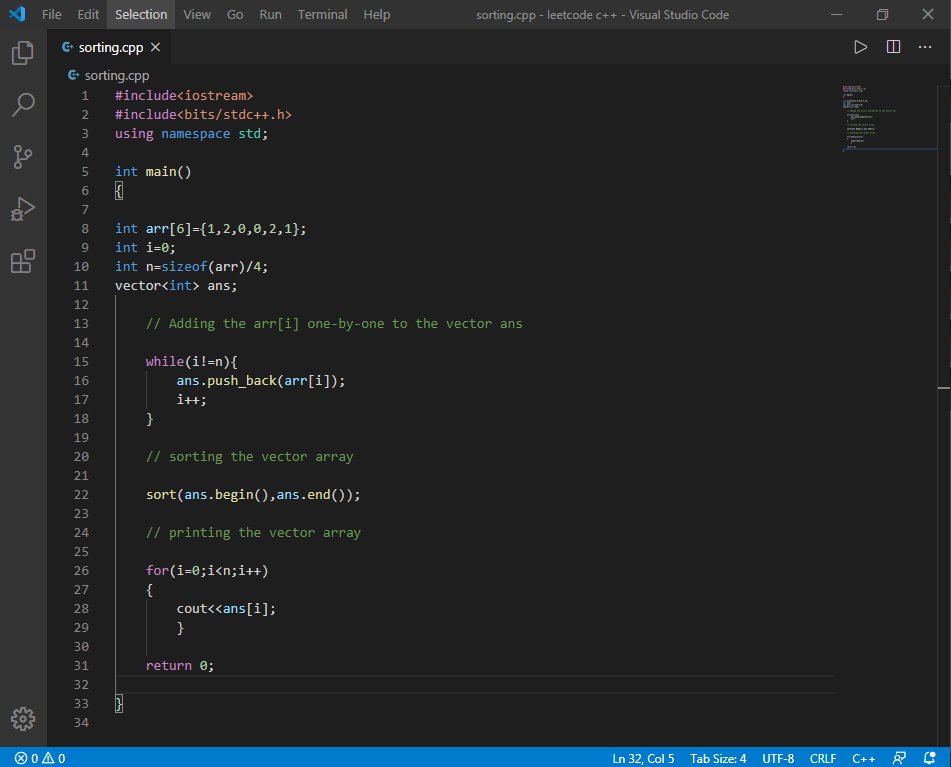This screenshot has height=767, width=951.
Task: Click the 'return 0;' statement
Action: point(180,666)
